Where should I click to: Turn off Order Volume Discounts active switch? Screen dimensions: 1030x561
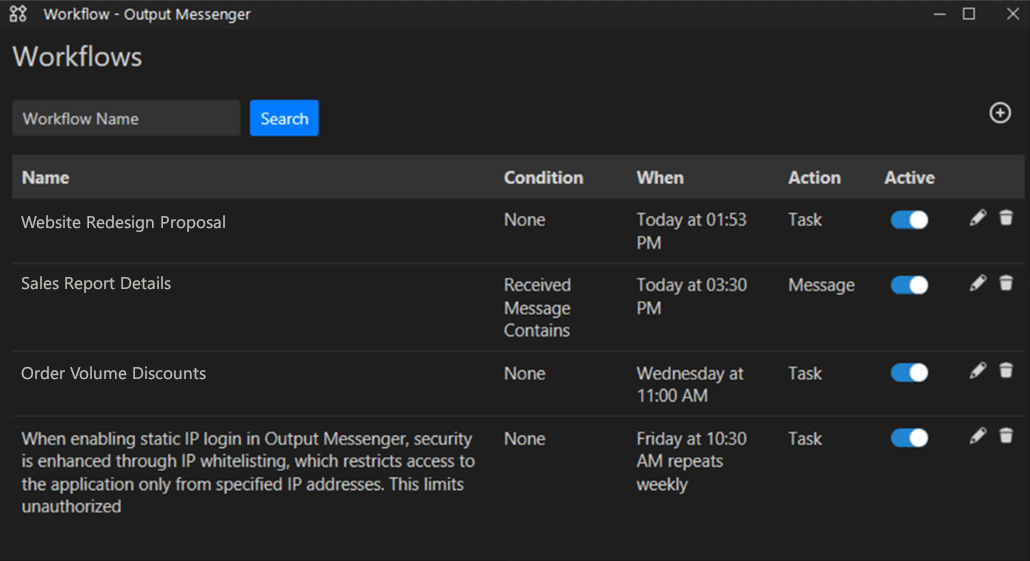[909, 372]
